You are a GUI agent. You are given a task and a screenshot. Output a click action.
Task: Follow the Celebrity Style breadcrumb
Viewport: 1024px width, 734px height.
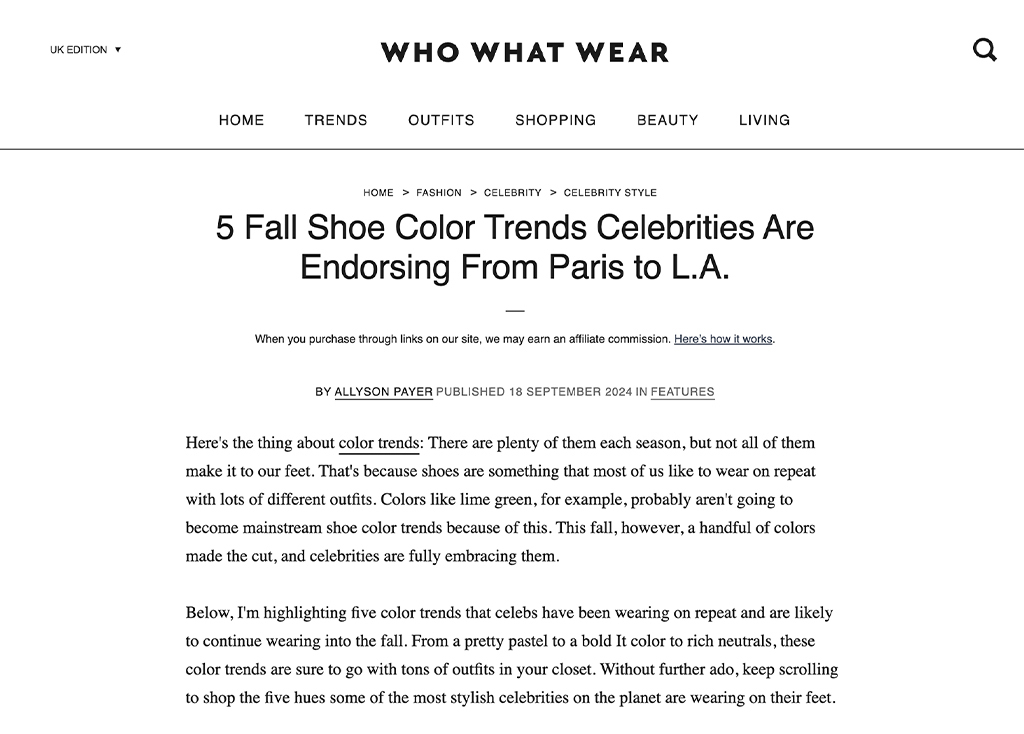pyautogui.click(x=610, y=193)
